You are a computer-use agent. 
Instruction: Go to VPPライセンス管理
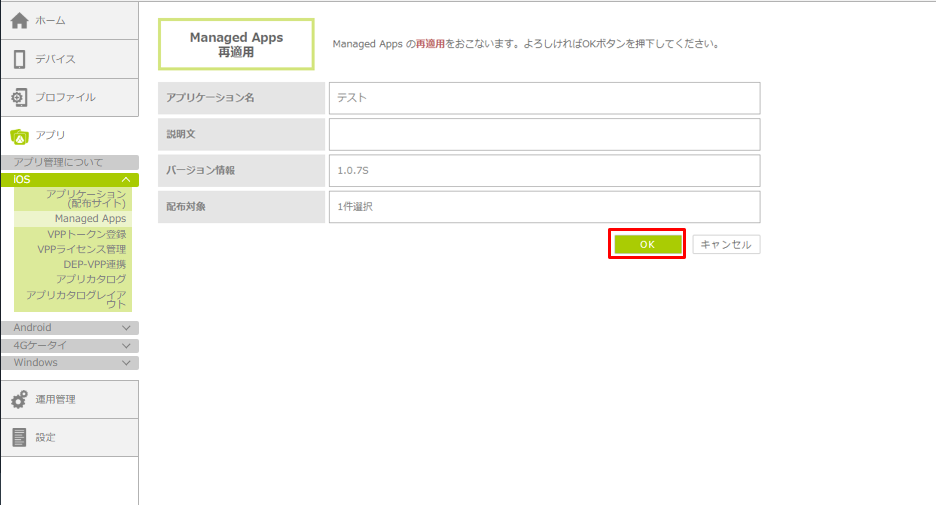tap(81, 249)
